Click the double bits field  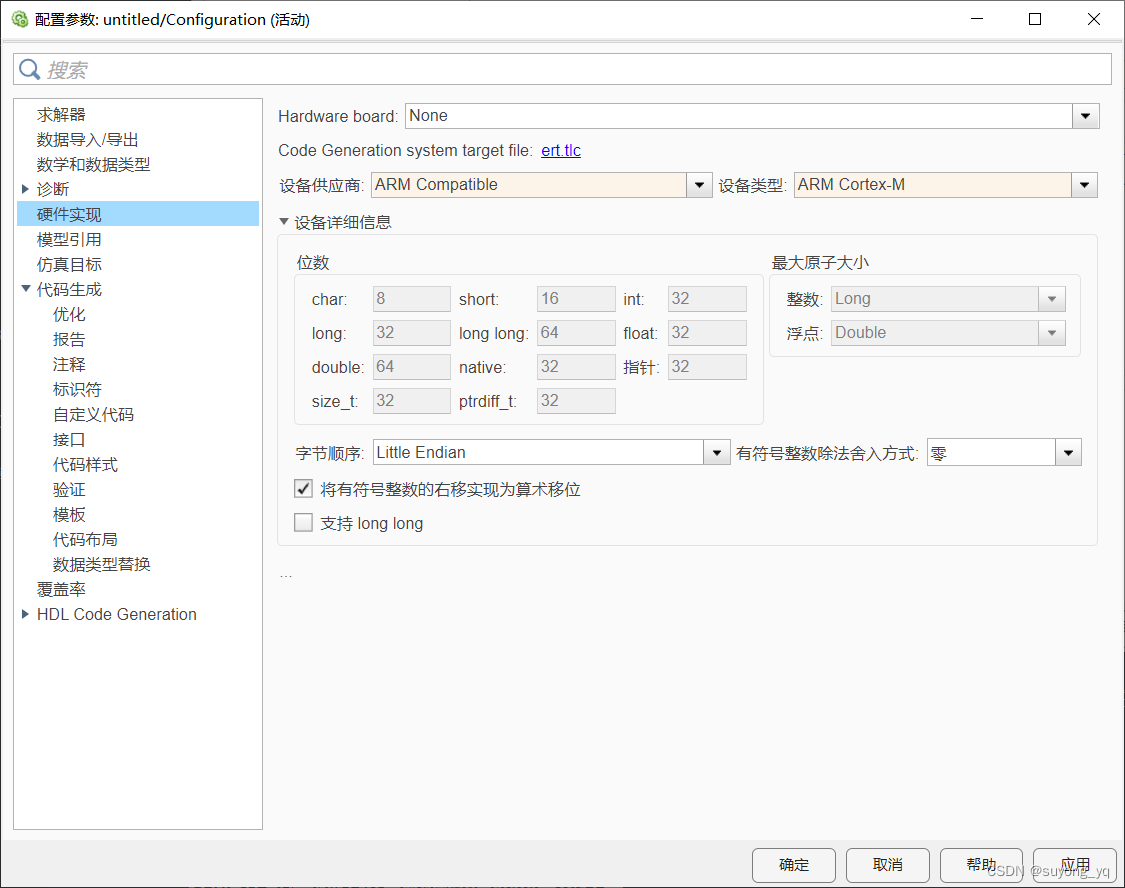pos(412,367)
